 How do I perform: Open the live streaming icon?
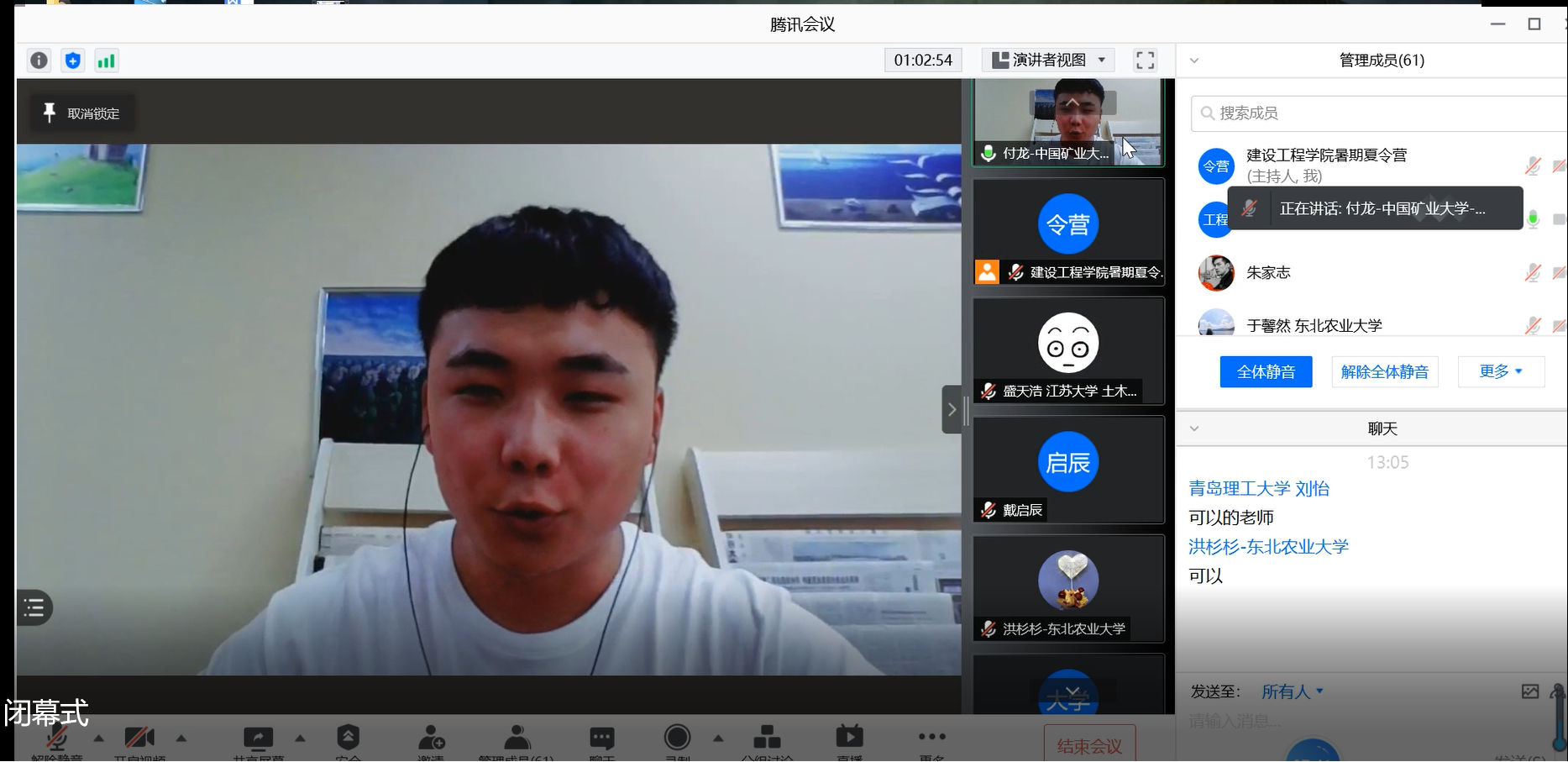click(x=849, y=738)
